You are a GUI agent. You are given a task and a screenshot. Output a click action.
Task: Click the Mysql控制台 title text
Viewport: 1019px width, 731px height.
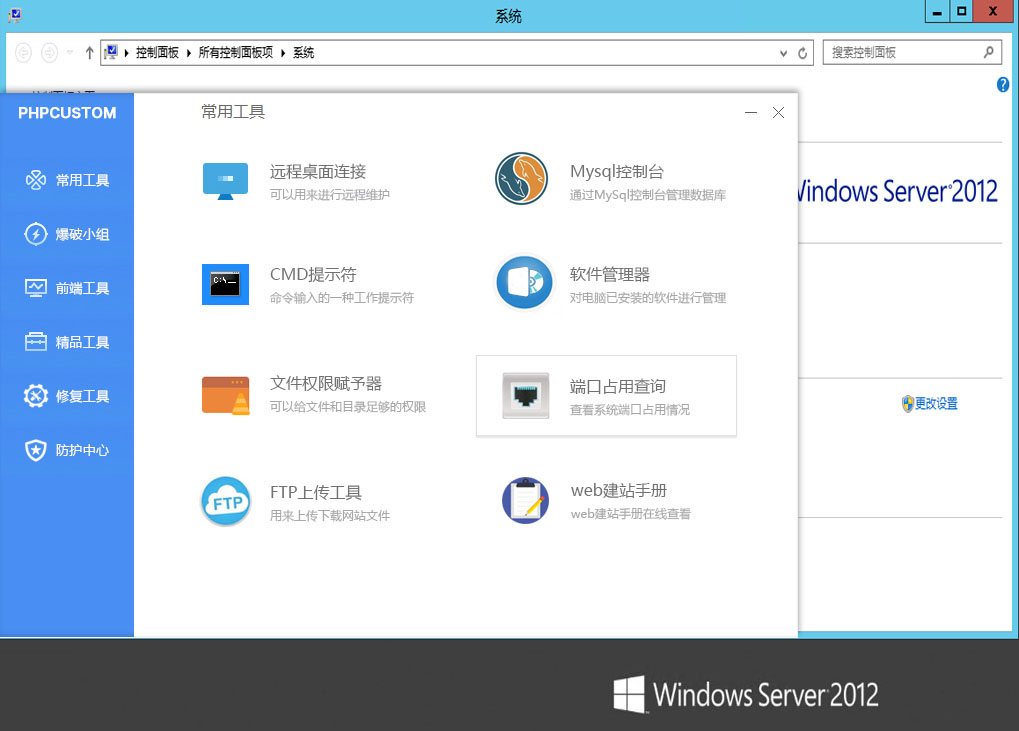pyautogui.click(x=617, y=172)
